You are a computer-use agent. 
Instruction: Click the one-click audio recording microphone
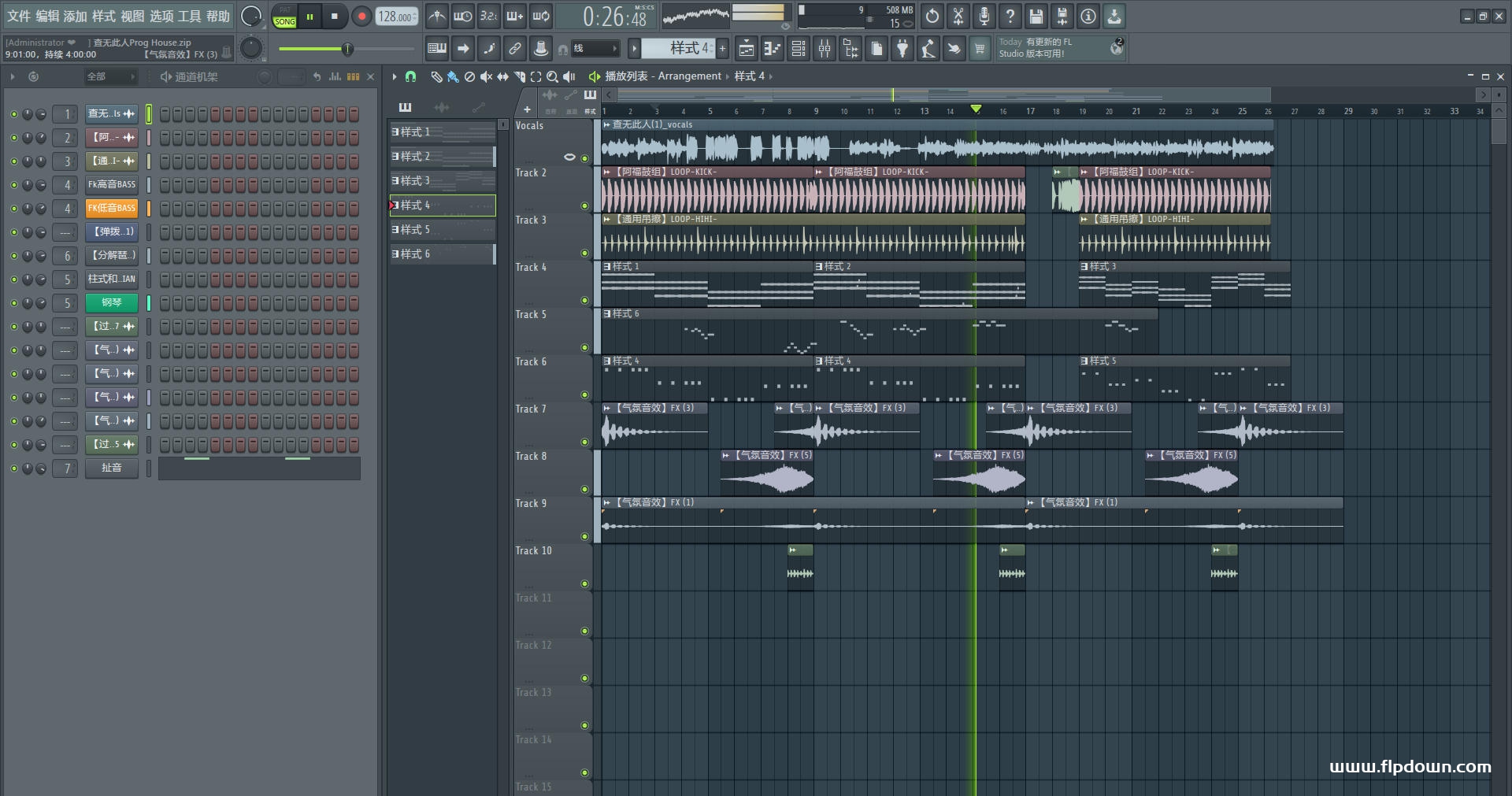pyautogui.click(x=984, y=17)
